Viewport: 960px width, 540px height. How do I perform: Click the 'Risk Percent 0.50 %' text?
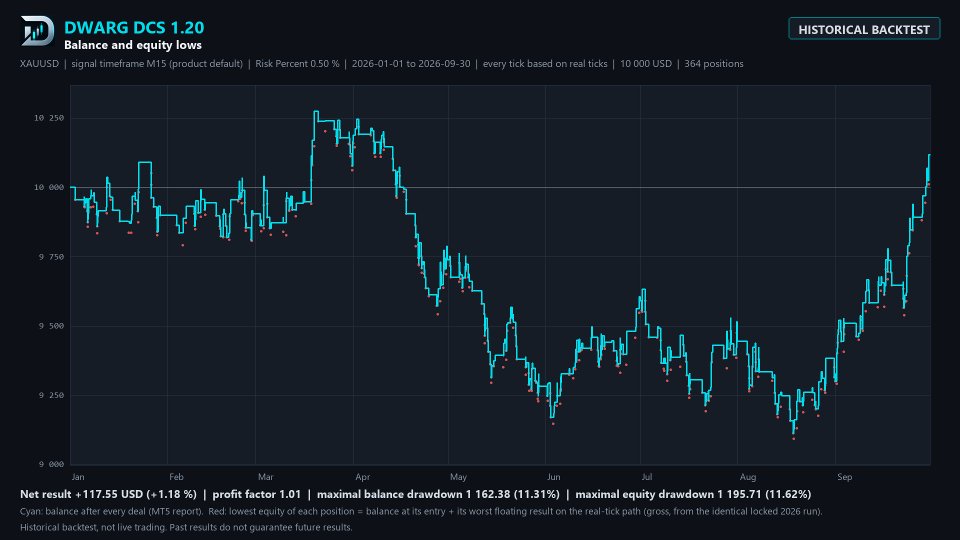[x=297, y=64]
